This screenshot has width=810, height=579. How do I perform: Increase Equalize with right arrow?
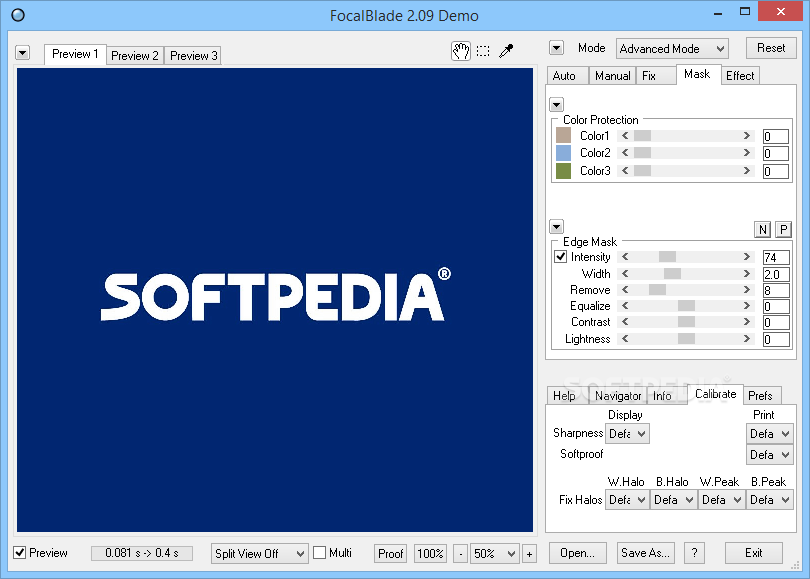tap(746, 306)
